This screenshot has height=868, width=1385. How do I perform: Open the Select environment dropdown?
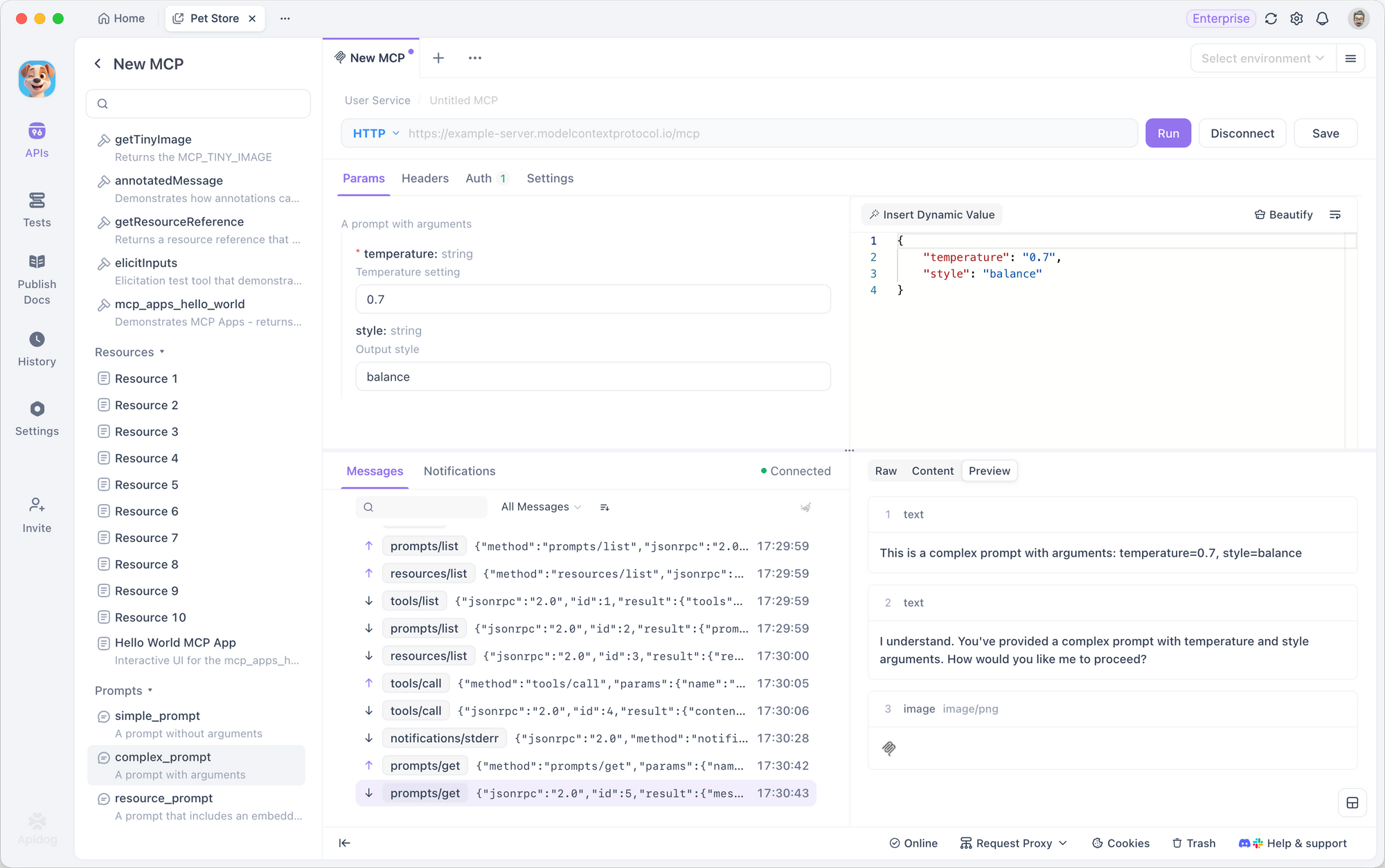(x=1262, y=58)
